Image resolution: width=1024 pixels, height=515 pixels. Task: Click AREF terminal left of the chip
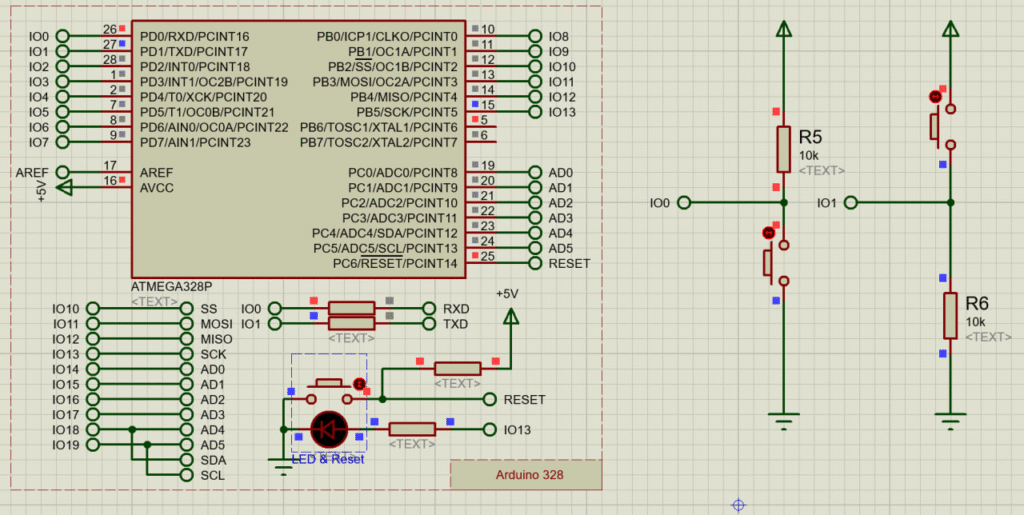tap(62, 172)
